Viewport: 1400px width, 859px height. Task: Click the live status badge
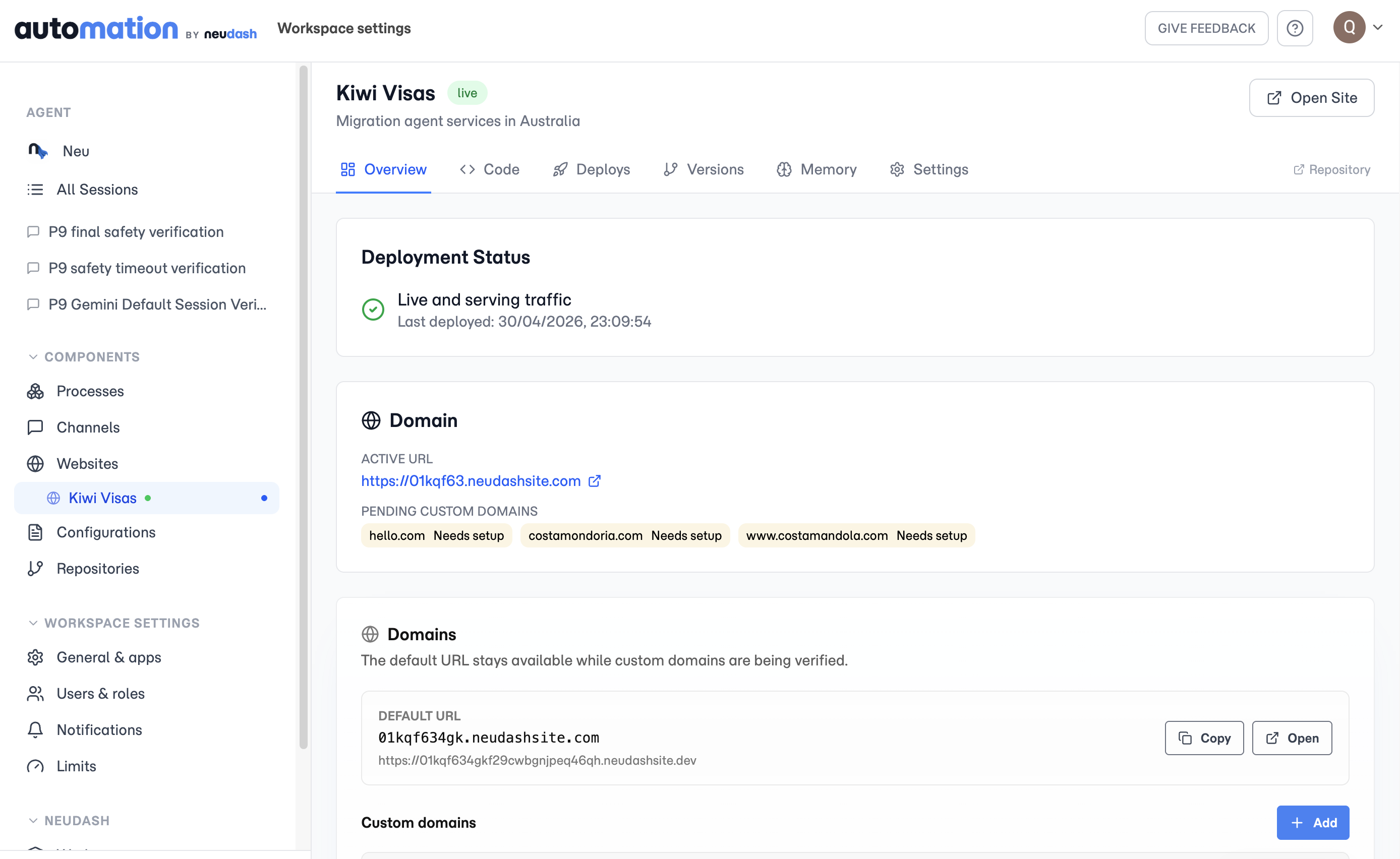click(467, 93)
